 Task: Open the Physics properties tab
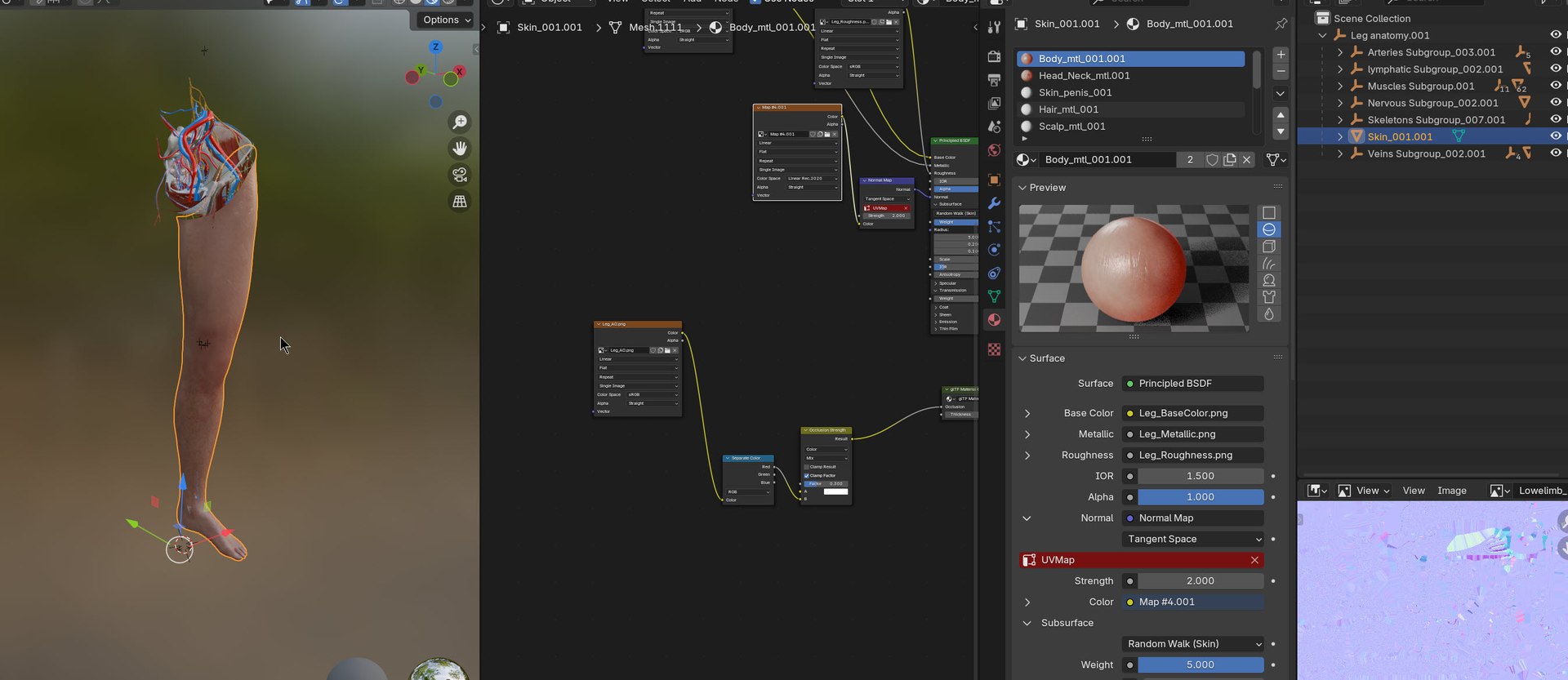[994, 250]
